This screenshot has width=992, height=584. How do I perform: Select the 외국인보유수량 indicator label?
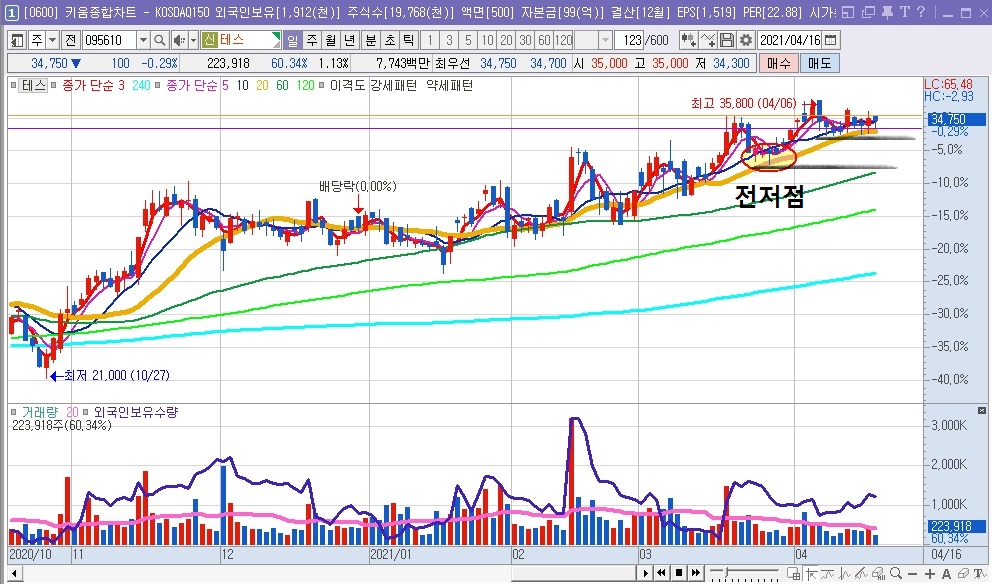tap(136, 413)
